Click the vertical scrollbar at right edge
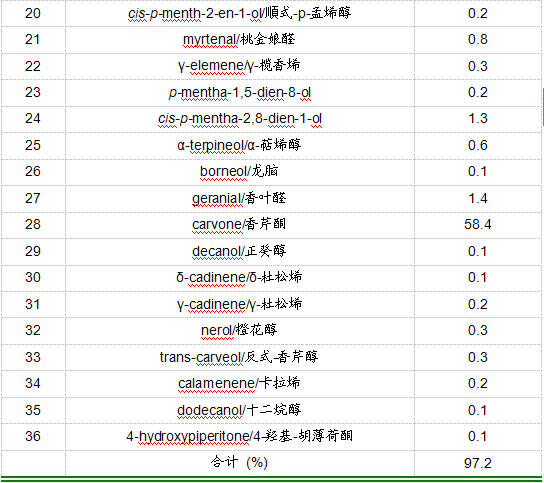This screenshot has width=544, height=483. pyautogui.click(x=542, y=108)
